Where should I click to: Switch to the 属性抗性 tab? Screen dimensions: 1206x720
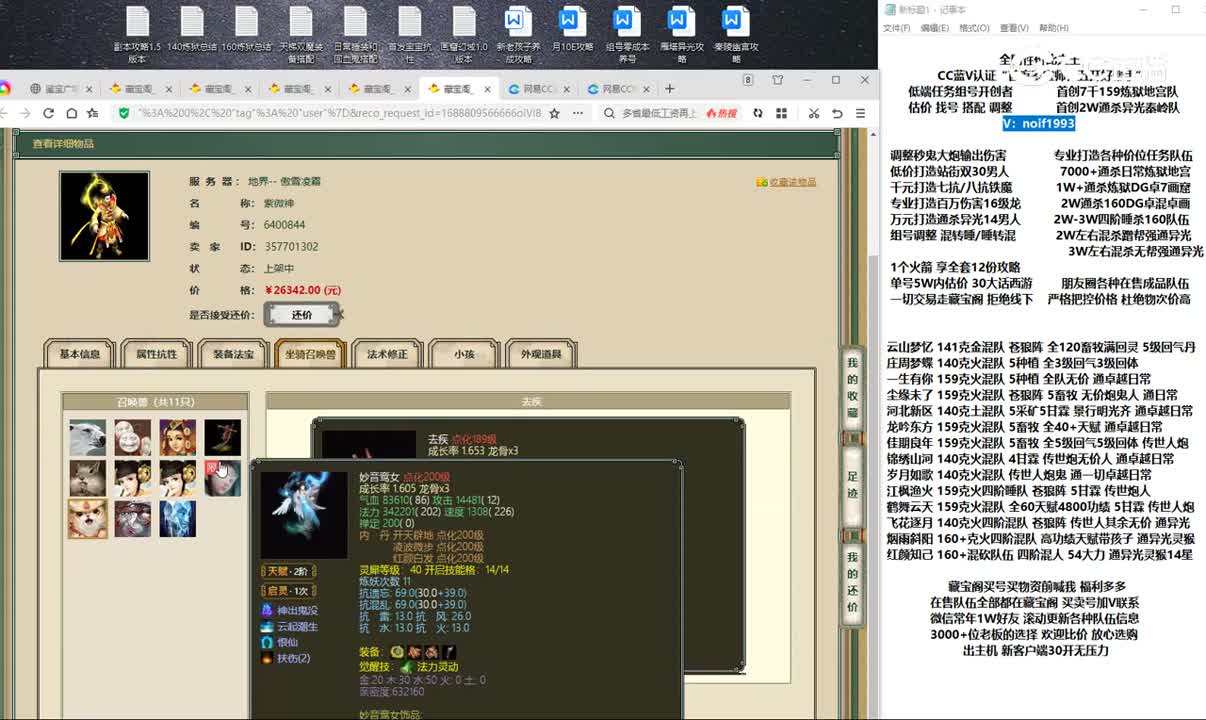[156, 354]
